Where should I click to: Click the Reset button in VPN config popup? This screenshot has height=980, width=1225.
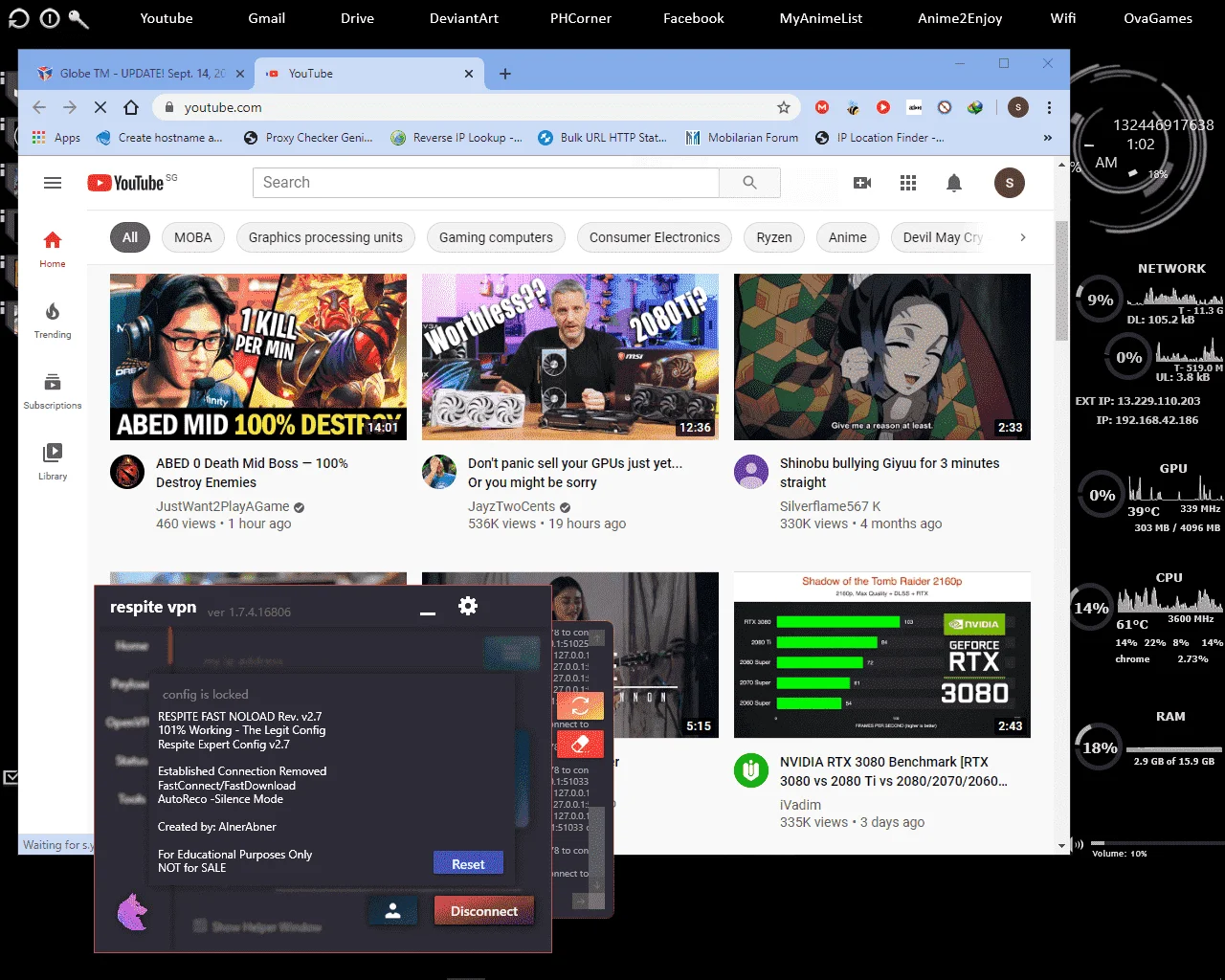coord(468,864)
